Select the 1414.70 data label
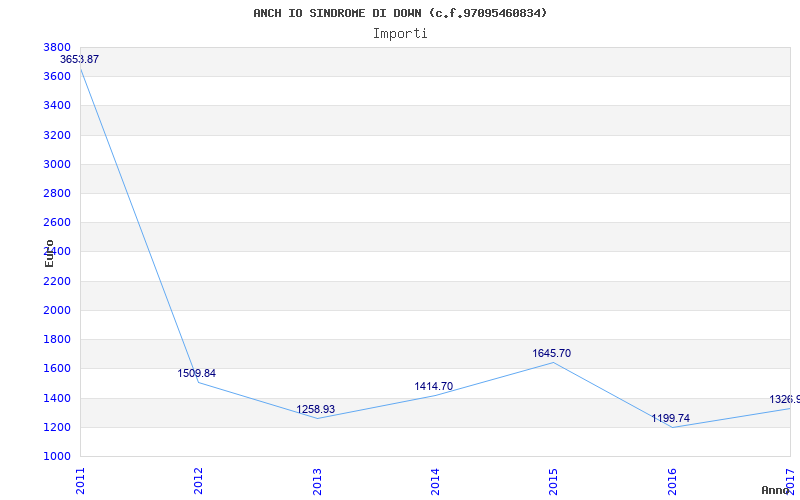Viewport: 800px width, 500px height. click(x=434, y=386)
